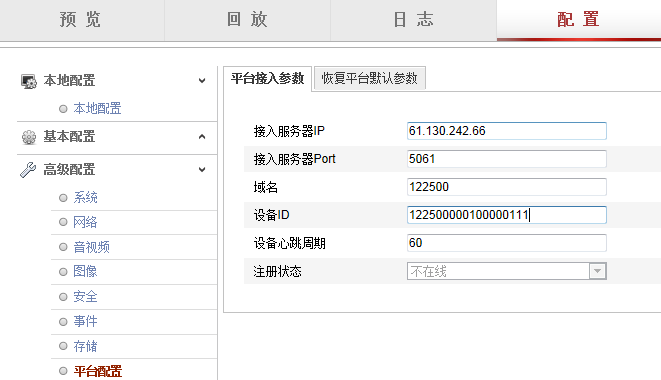Open the 图像 settings link
The height and width of the screenshot is (380, 661).
85,272
